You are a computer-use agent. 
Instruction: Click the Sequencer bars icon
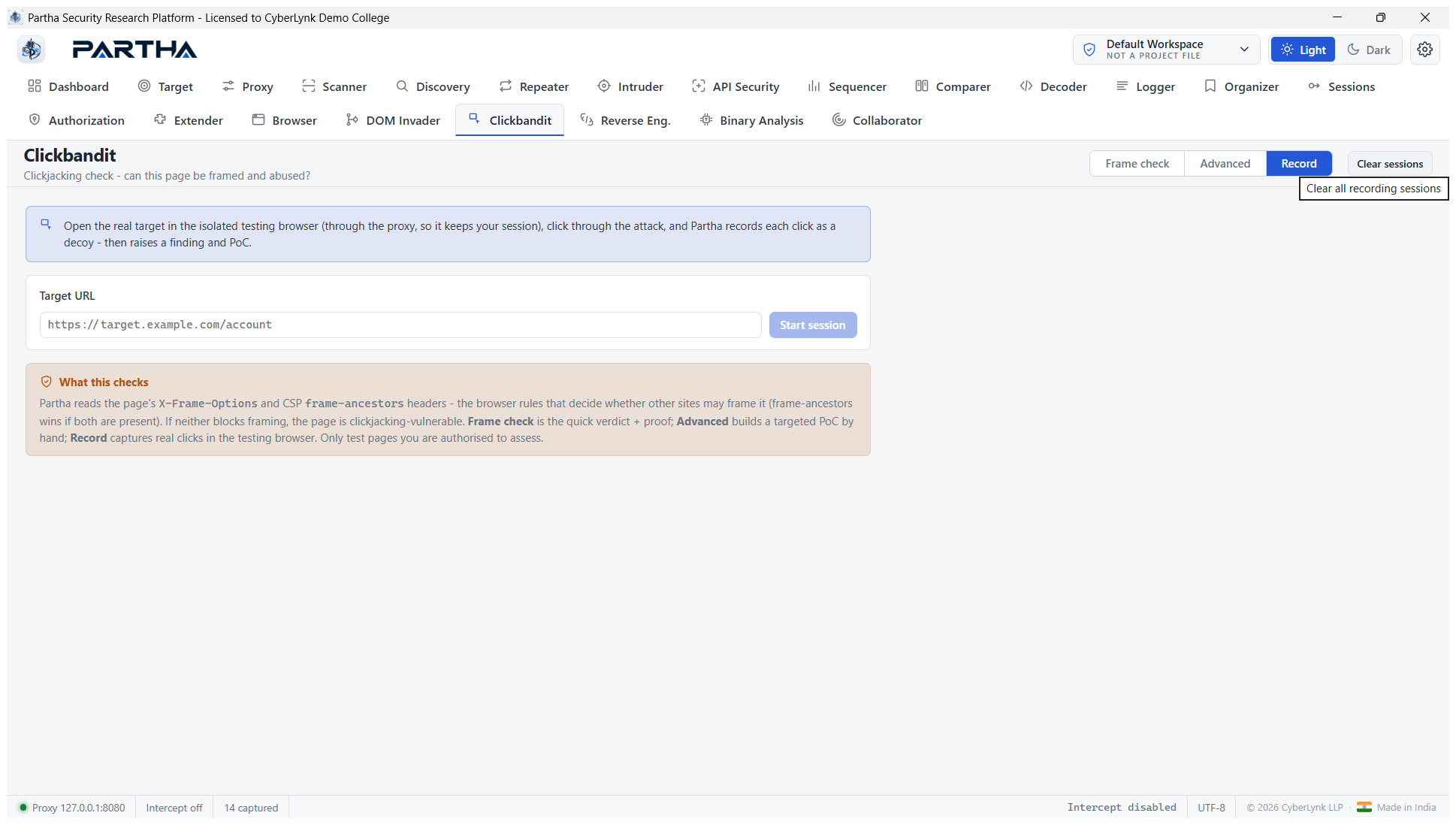click(x=814, y=86)
